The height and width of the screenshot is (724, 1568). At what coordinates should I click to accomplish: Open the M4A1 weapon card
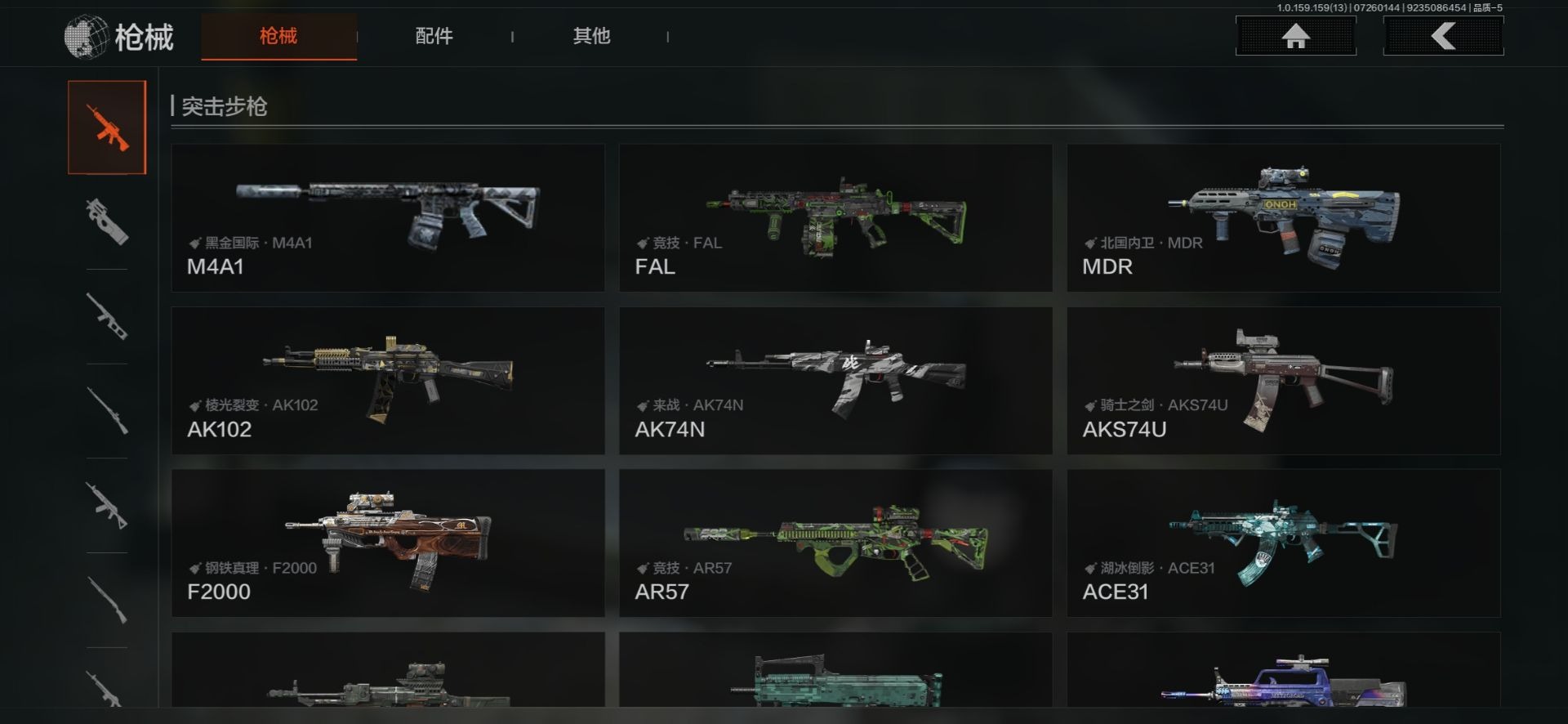[388, 218]
